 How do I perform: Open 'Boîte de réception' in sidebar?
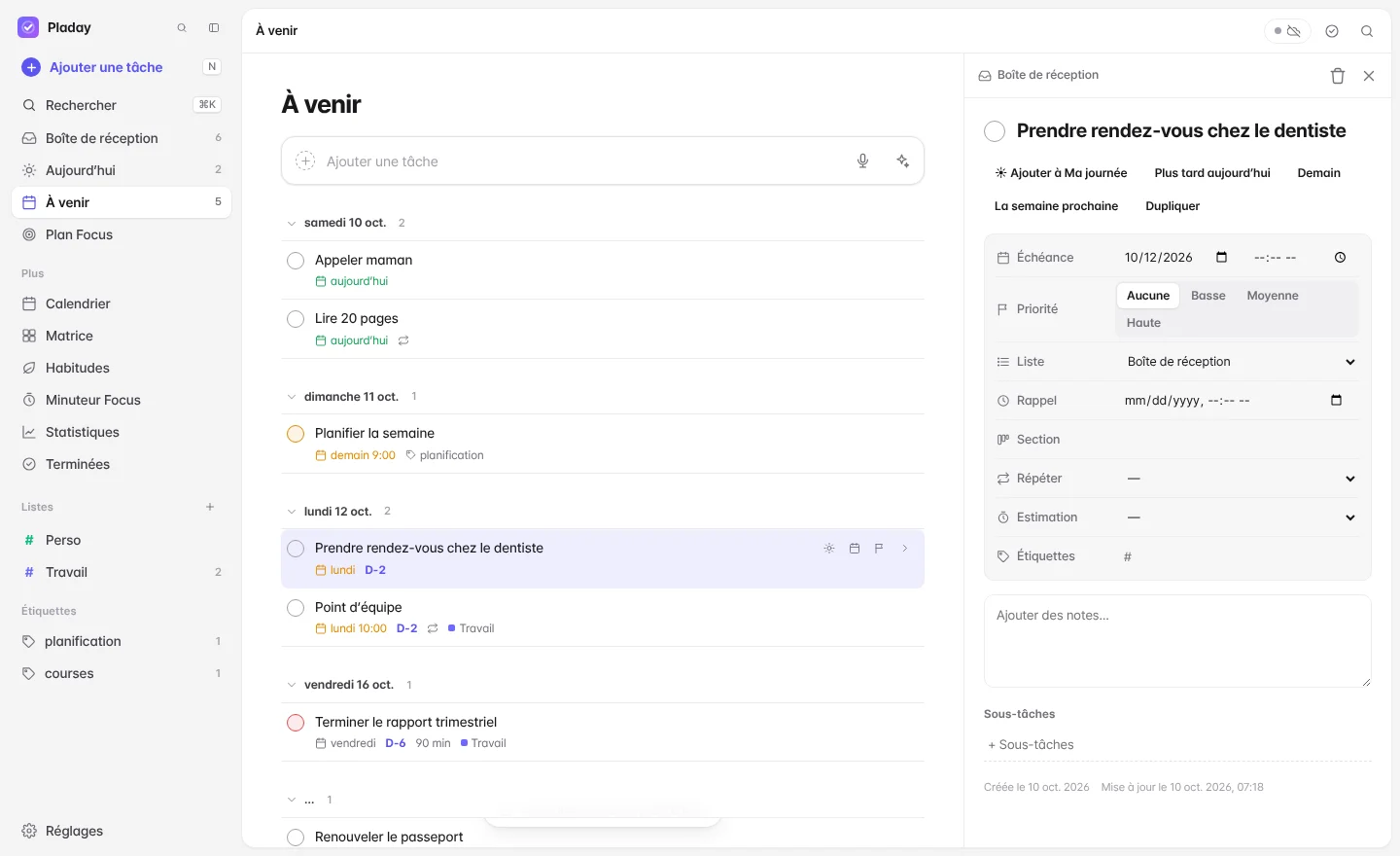point(122,138)
